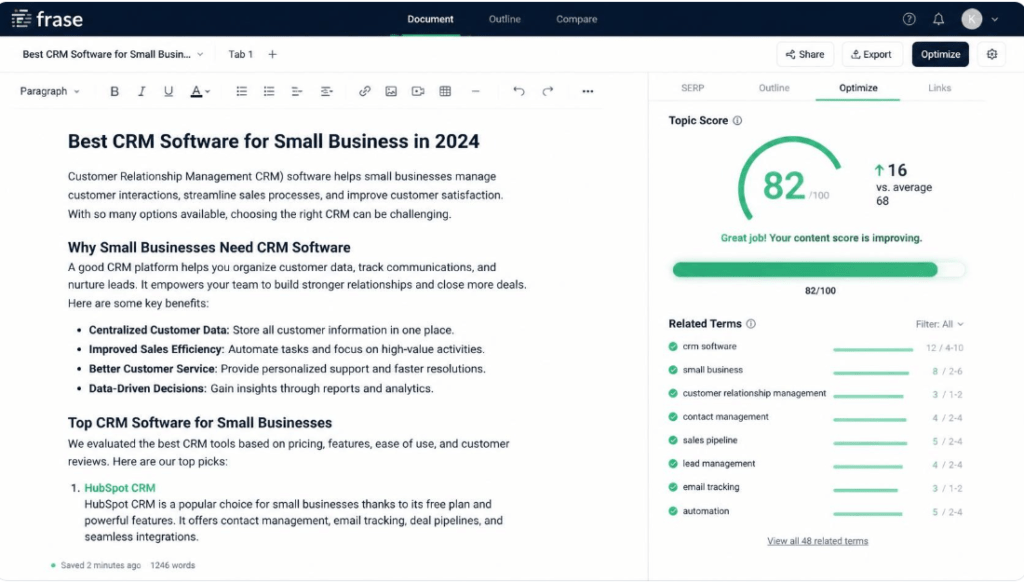
Task: Open the Filter: All dropdown
Action: point(939,324)
